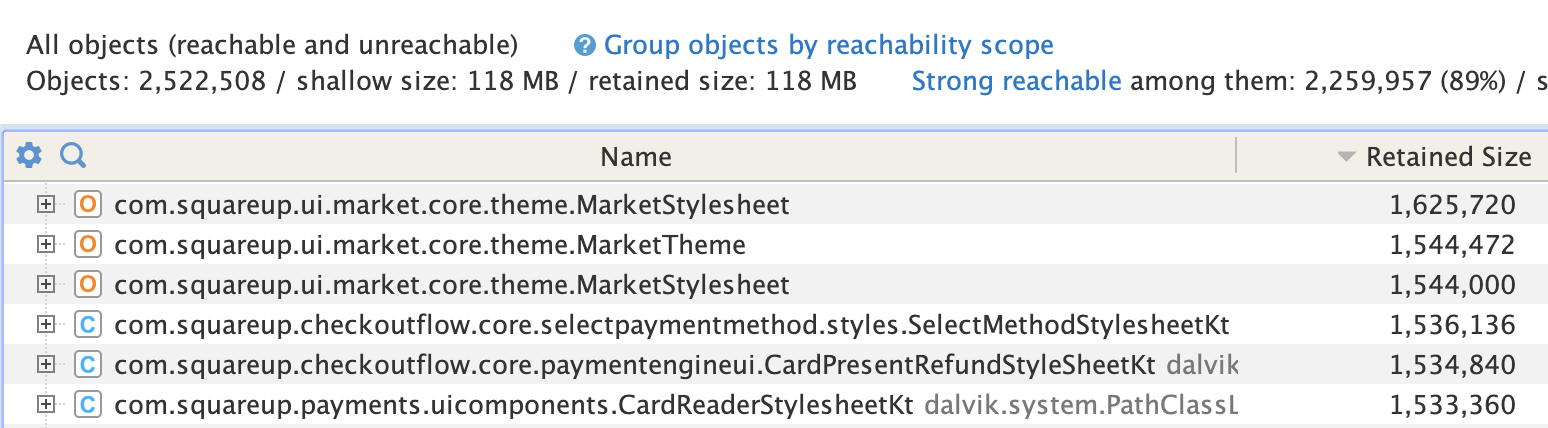Click retained size value 1,544,472

(1452, 245)
